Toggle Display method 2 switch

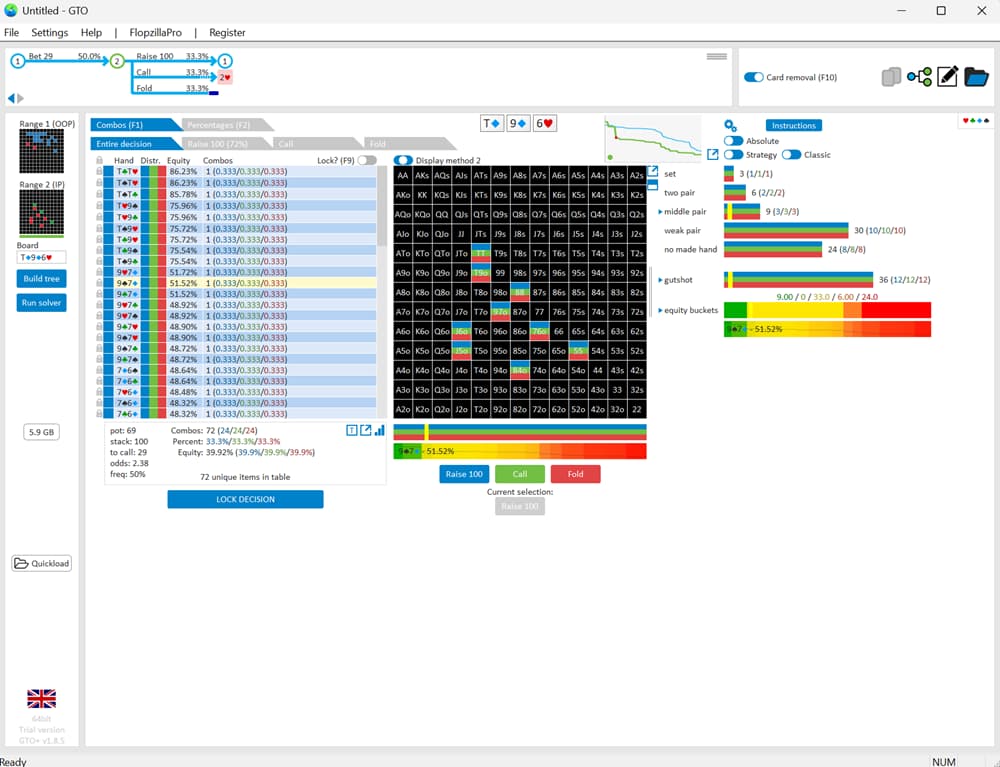pyautogui.click(x=403, y=161)
